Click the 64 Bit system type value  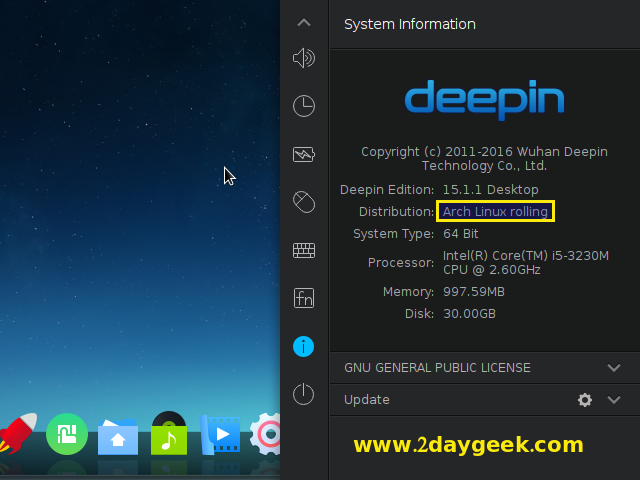click(x=460, y=233)
